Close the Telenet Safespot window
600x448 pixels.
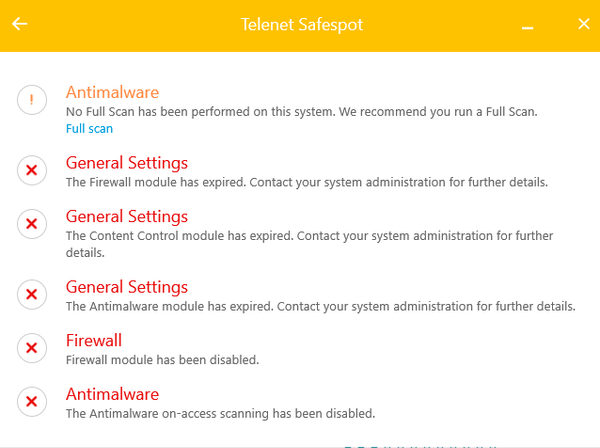[584, 23]
